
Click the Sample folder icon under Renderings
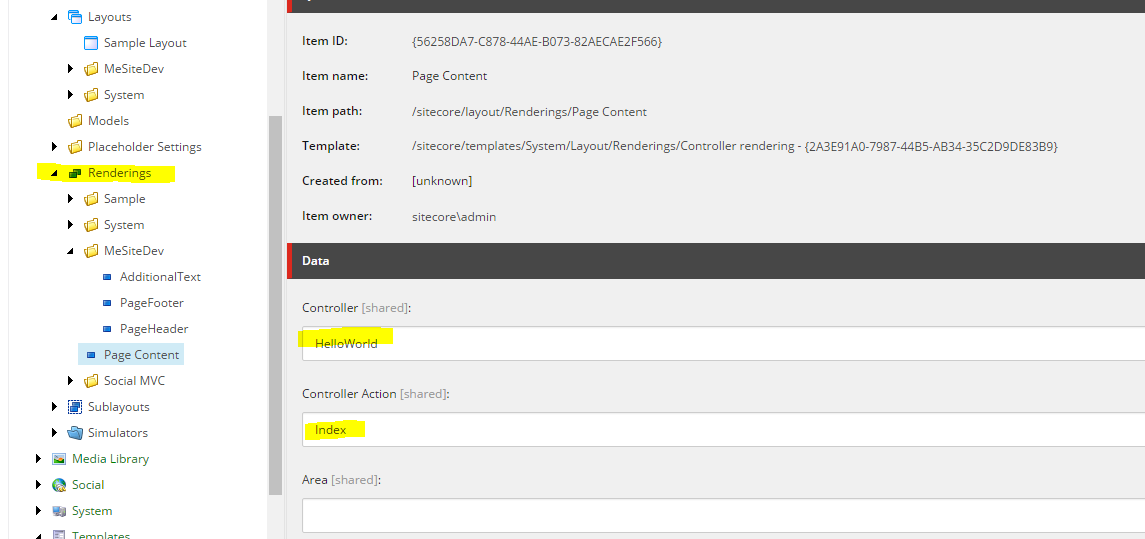91,199
